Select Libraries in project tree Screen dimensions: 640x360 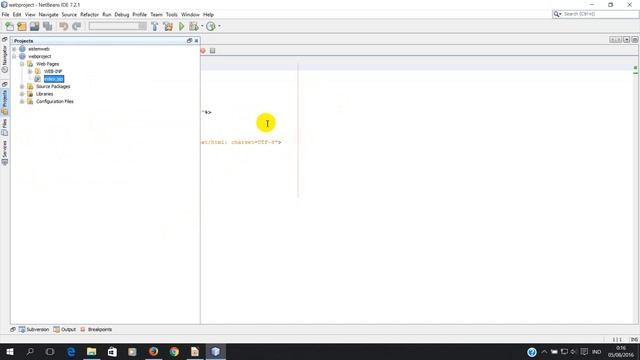point(44,94)
